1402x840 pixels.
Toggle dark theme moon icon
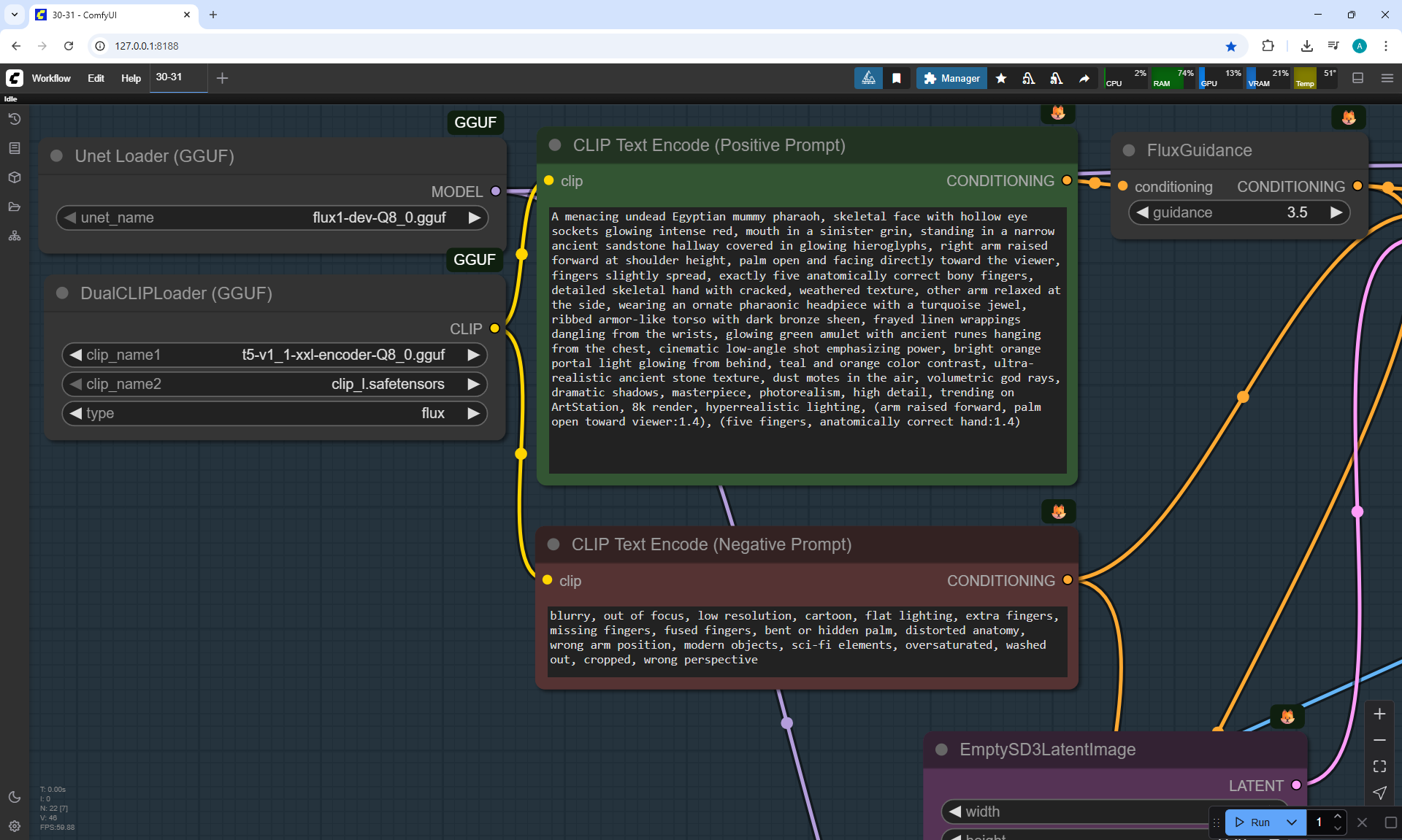click(15, 797)
